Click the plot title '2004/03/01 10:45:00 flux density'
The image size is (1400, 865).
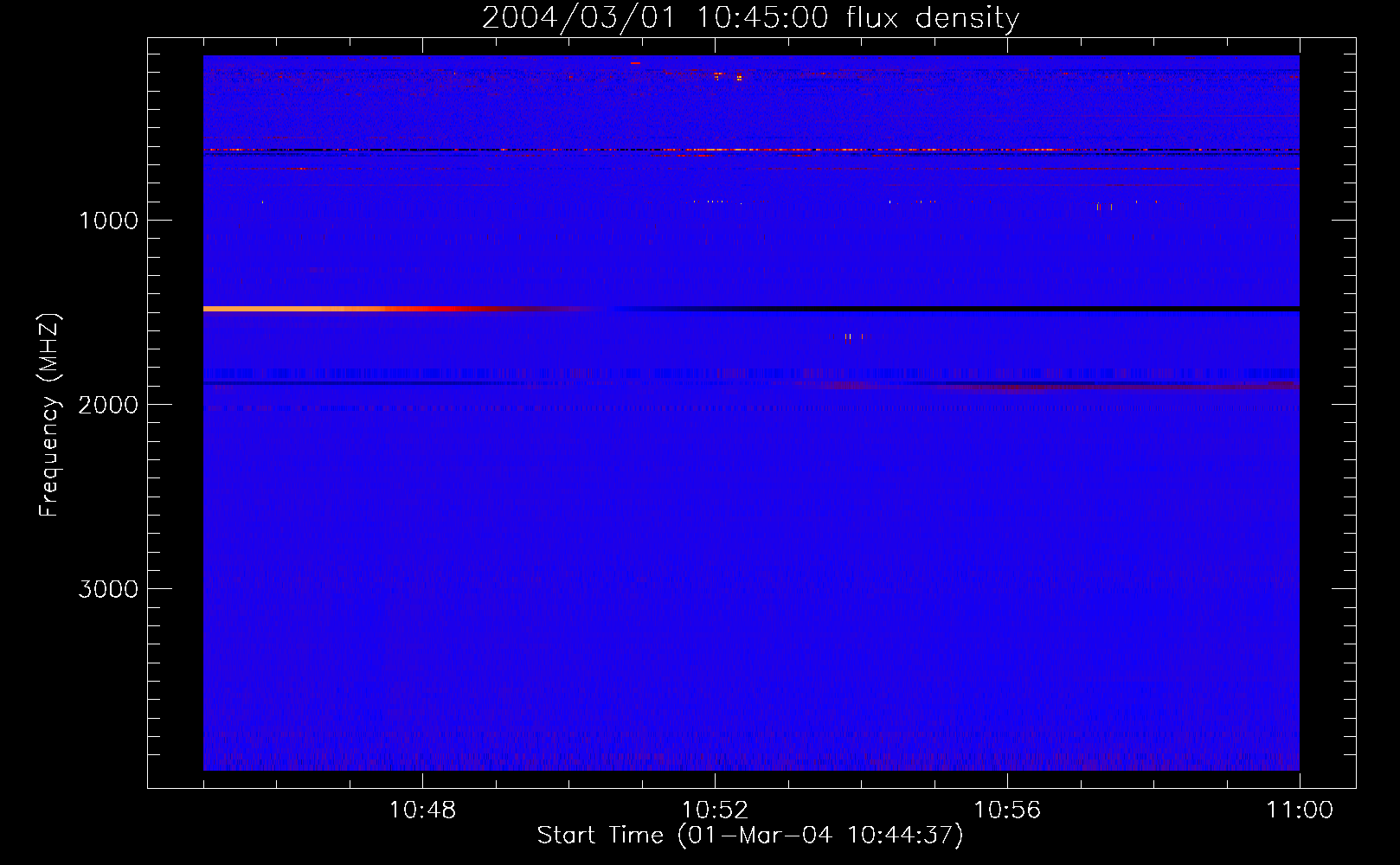click(x=750, y=17)
